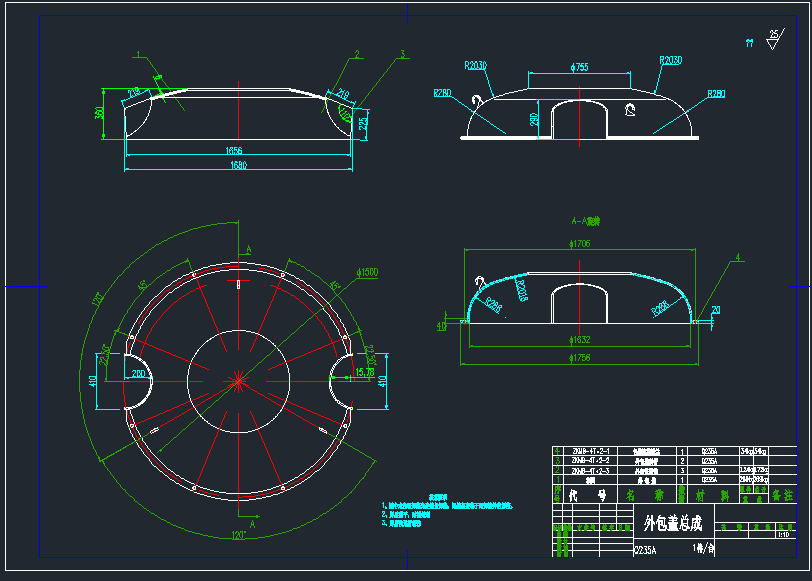The height and width of the screenshot is (581, 812).
Task: Select the 280 radius dimension in plan view
Action: coord(138,374)
